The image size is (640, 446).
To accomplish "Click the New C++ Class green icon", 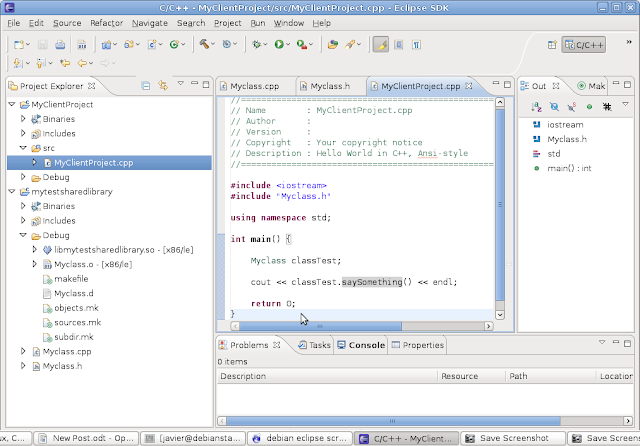I will click(x=174, y=44).
